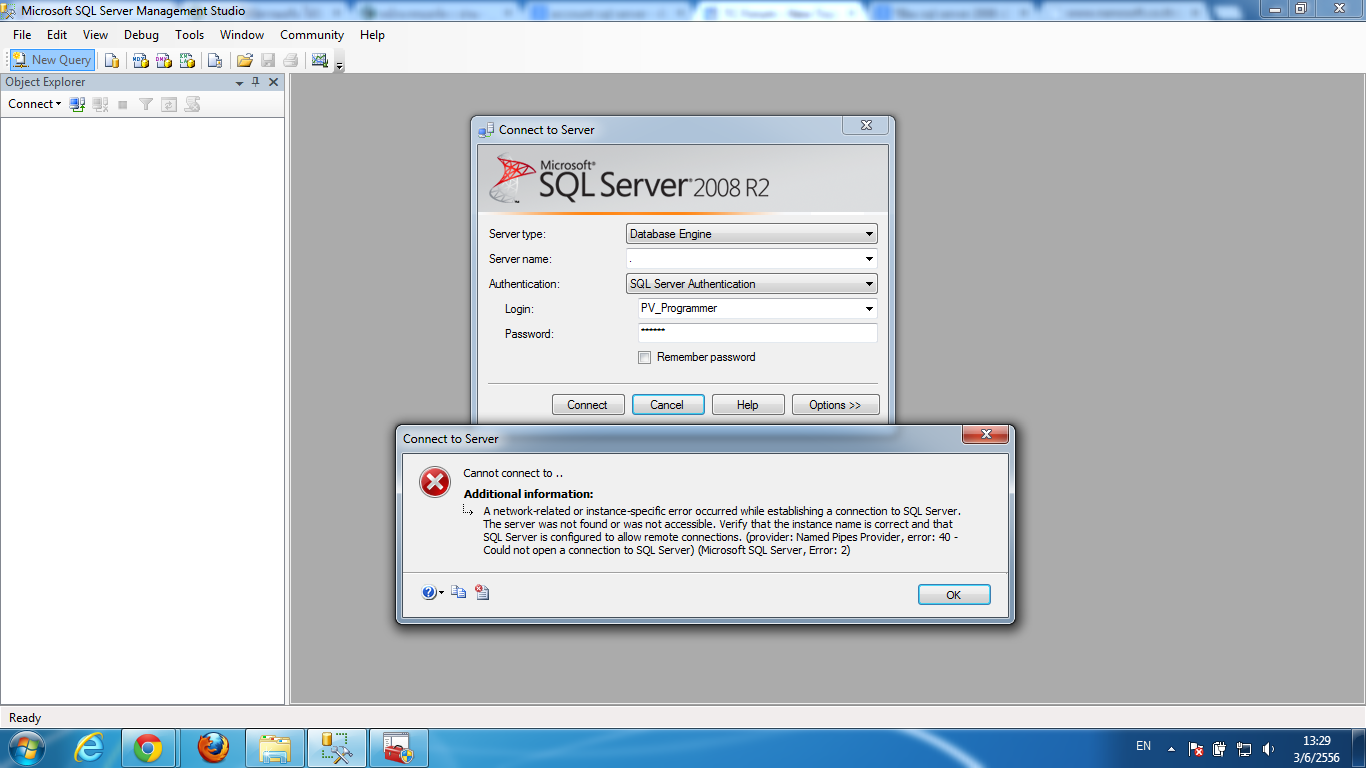Click the Open File folder icon
Image resolution: width=1366 pixels, height=768 pixels.
click(244, 60)
